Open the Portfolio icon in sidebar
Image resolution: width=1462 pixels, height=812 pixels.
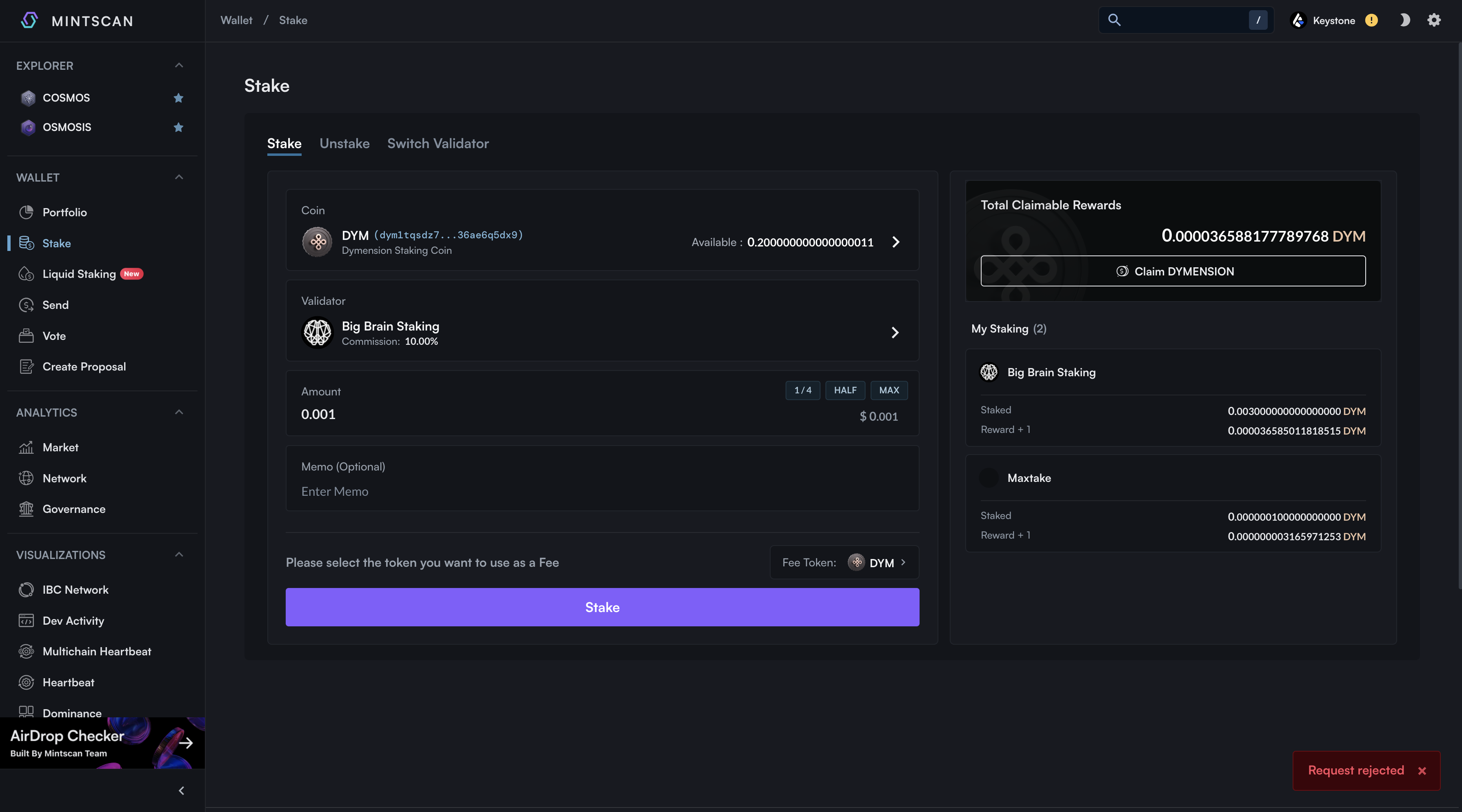[x=26, y=212]
